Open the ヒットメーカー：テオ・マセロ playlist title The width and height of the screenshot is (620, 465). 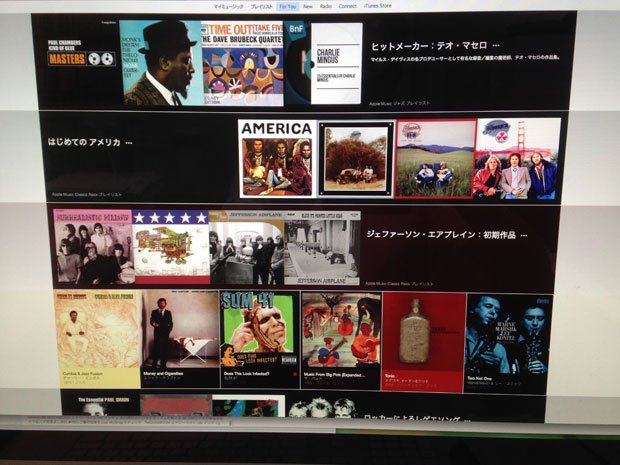coord(429,46)
